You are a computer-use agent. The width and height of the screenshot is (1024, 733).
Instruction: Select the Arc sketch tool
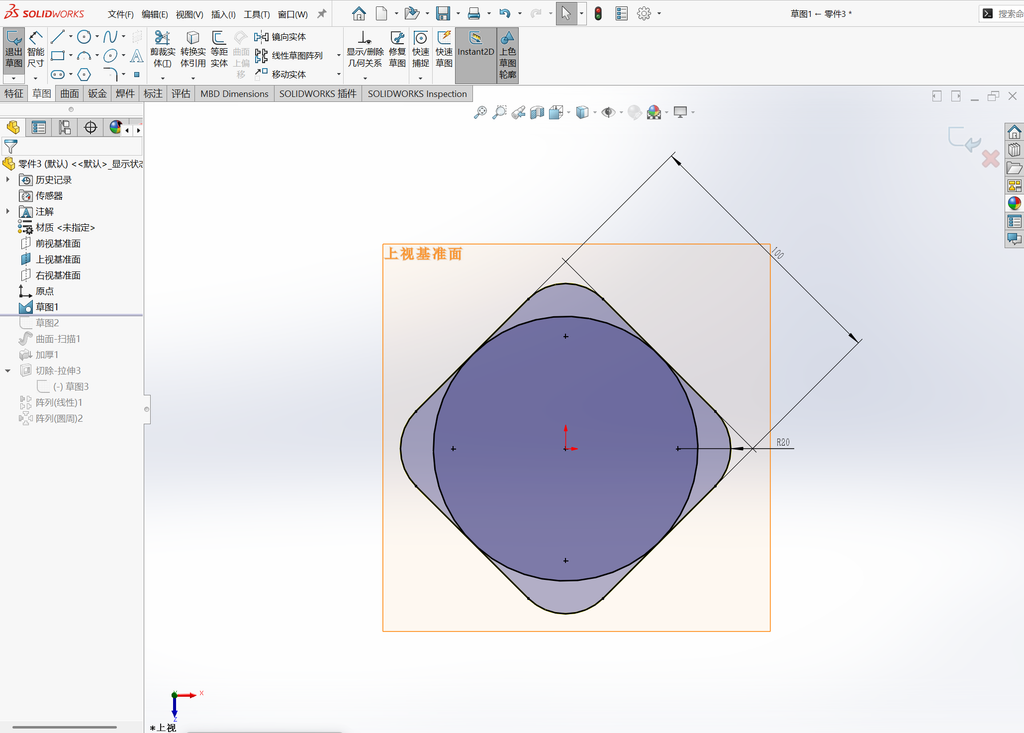coord(84,56)
